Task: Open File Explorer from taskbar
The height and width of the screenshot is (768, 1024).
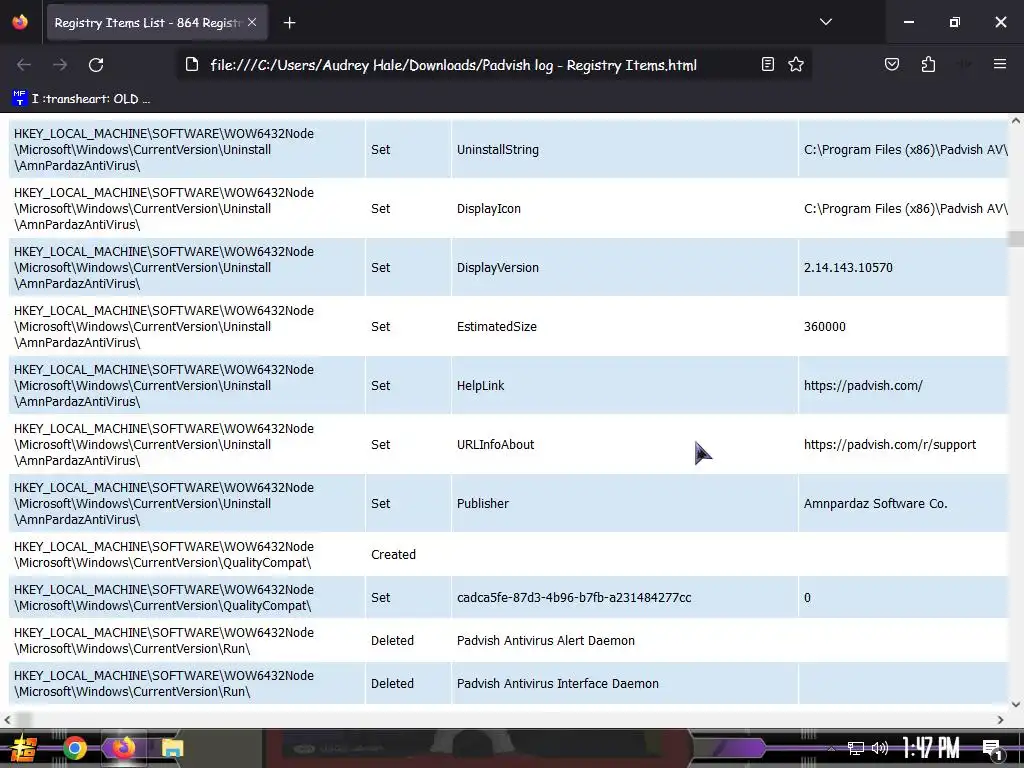Action: 172,748
